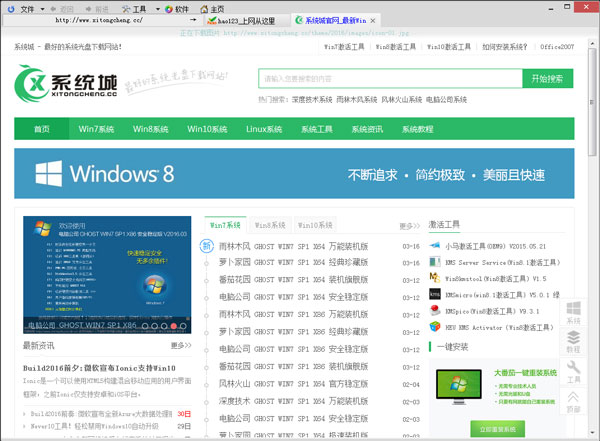Open 小马激活工具(OEM9) V2015.05.21 link
This screenshot has height=441, width=600.
[x=496, y=246]
